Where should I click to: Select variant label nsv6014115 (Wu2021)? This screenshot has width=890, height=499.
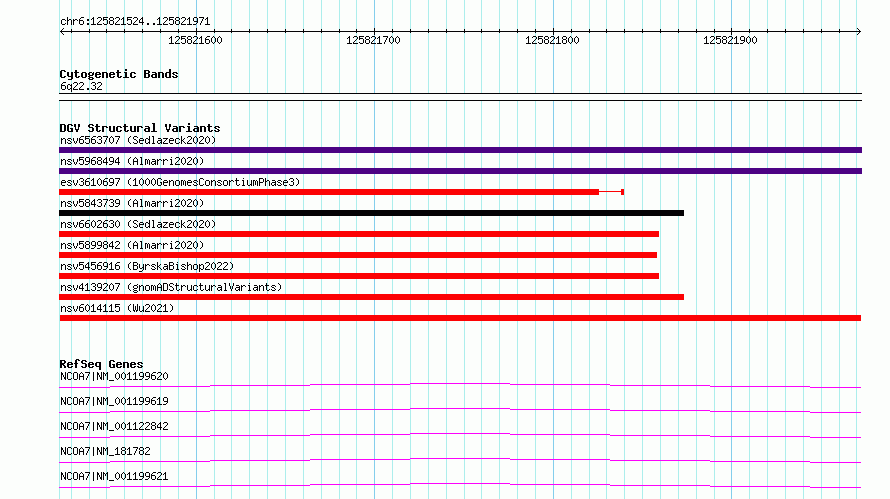coord(117,308)
